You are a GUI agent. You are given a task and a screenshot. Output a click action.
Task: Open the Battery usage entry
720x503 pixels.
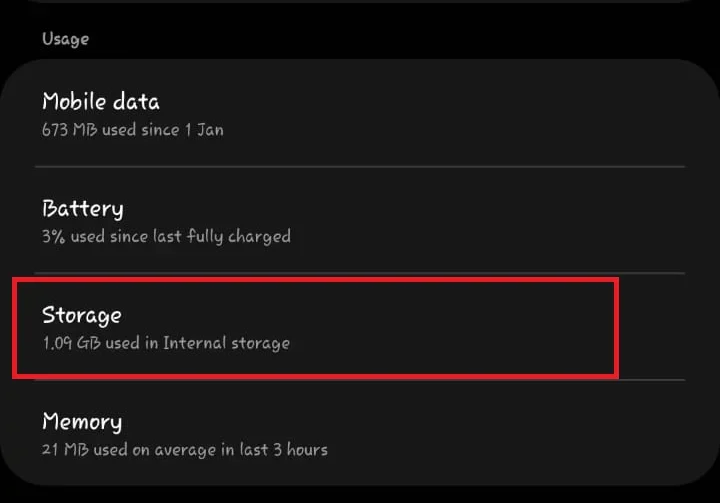pyautogui.click(x=360, y=221)
